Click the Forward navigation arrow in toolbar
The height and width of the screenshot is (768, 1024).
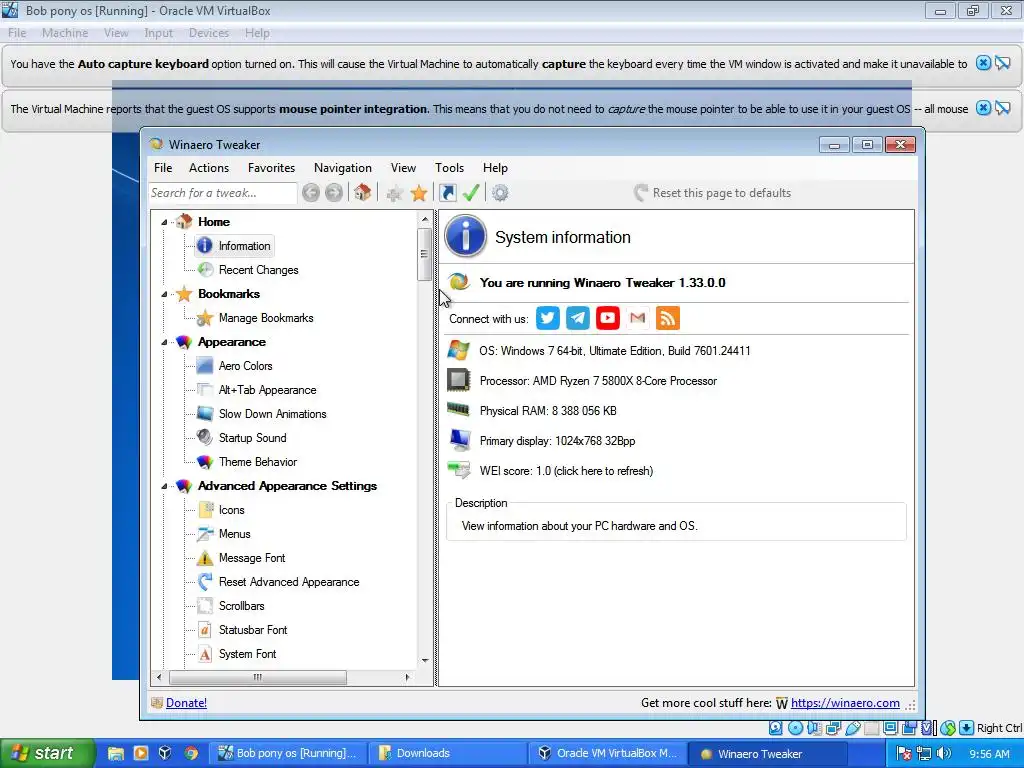(x=334, y=193)
